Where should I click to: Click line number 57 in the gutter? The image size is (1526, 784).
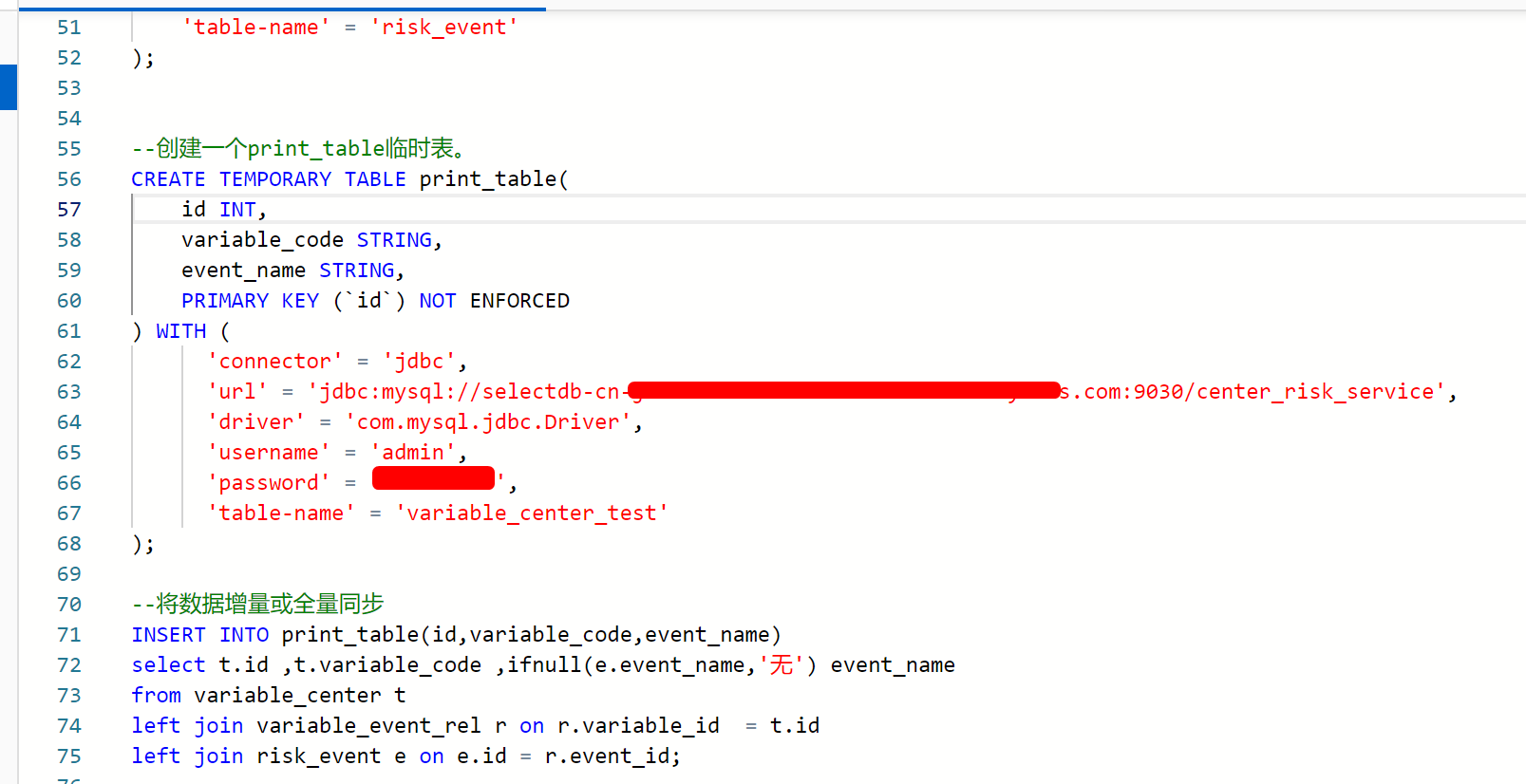(69, 210)
